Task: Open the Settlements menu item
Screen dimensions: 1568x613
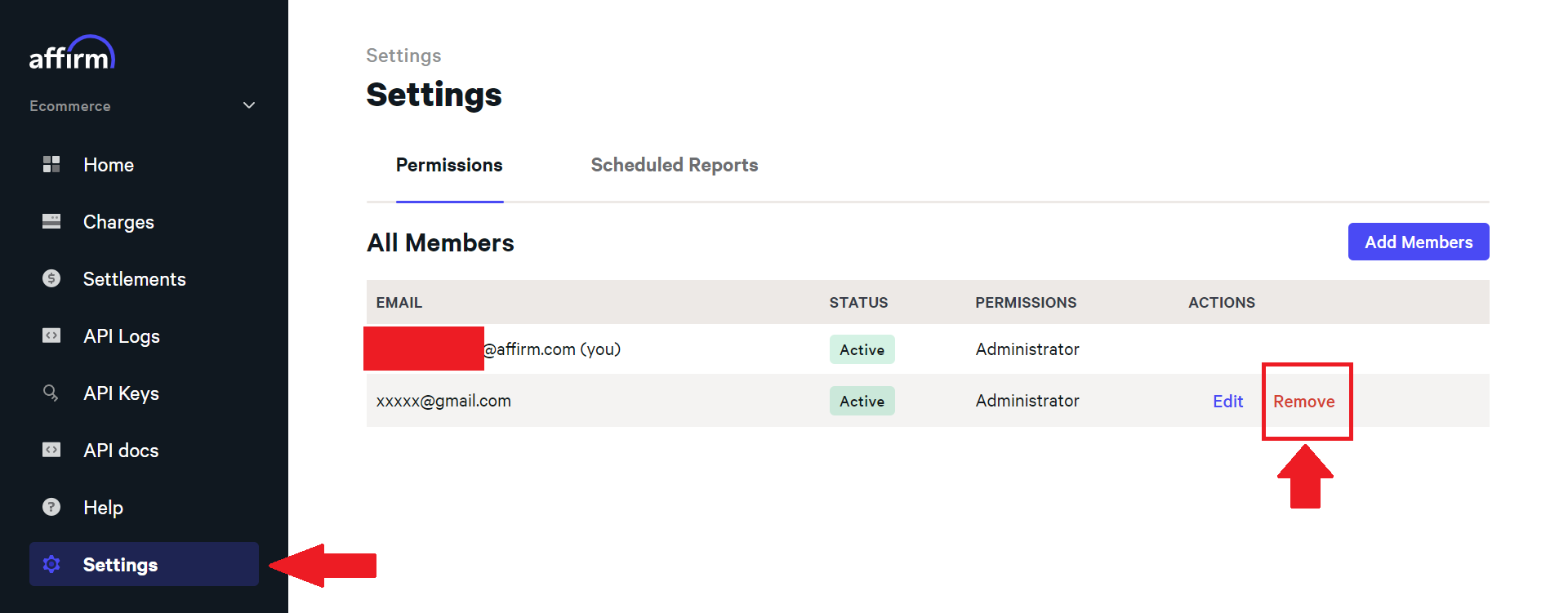Action: [x=135, y=279]
